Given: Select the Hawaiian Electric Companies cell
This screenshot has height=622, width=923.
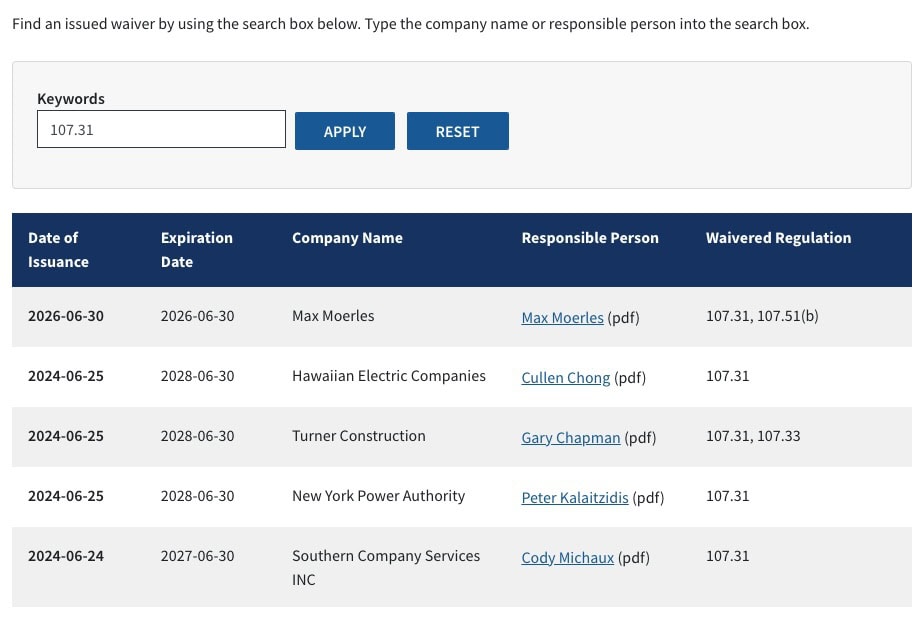Looking at the screenshot, I should (388, 376).
